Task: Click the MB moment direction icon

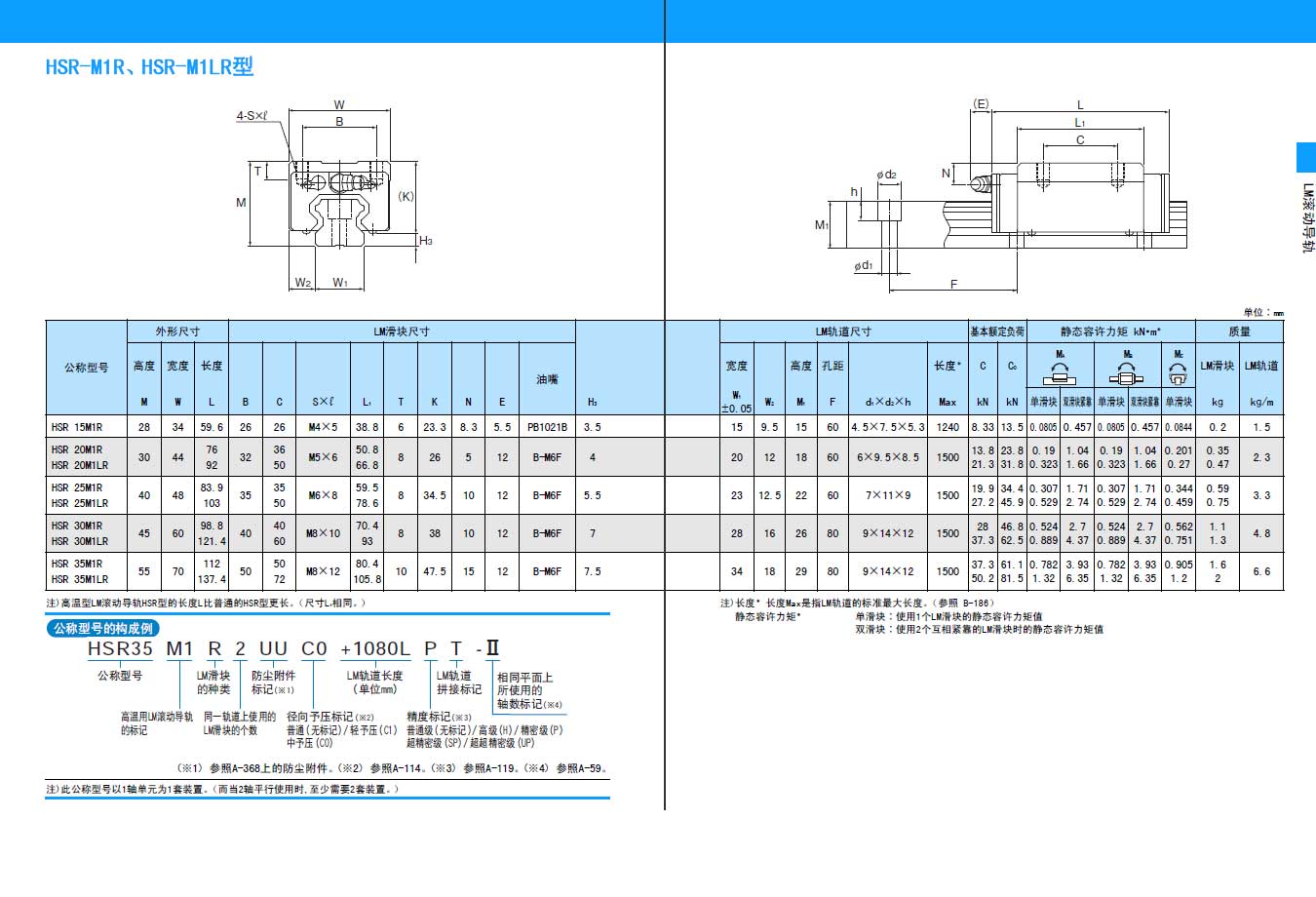Action: 1127,375
